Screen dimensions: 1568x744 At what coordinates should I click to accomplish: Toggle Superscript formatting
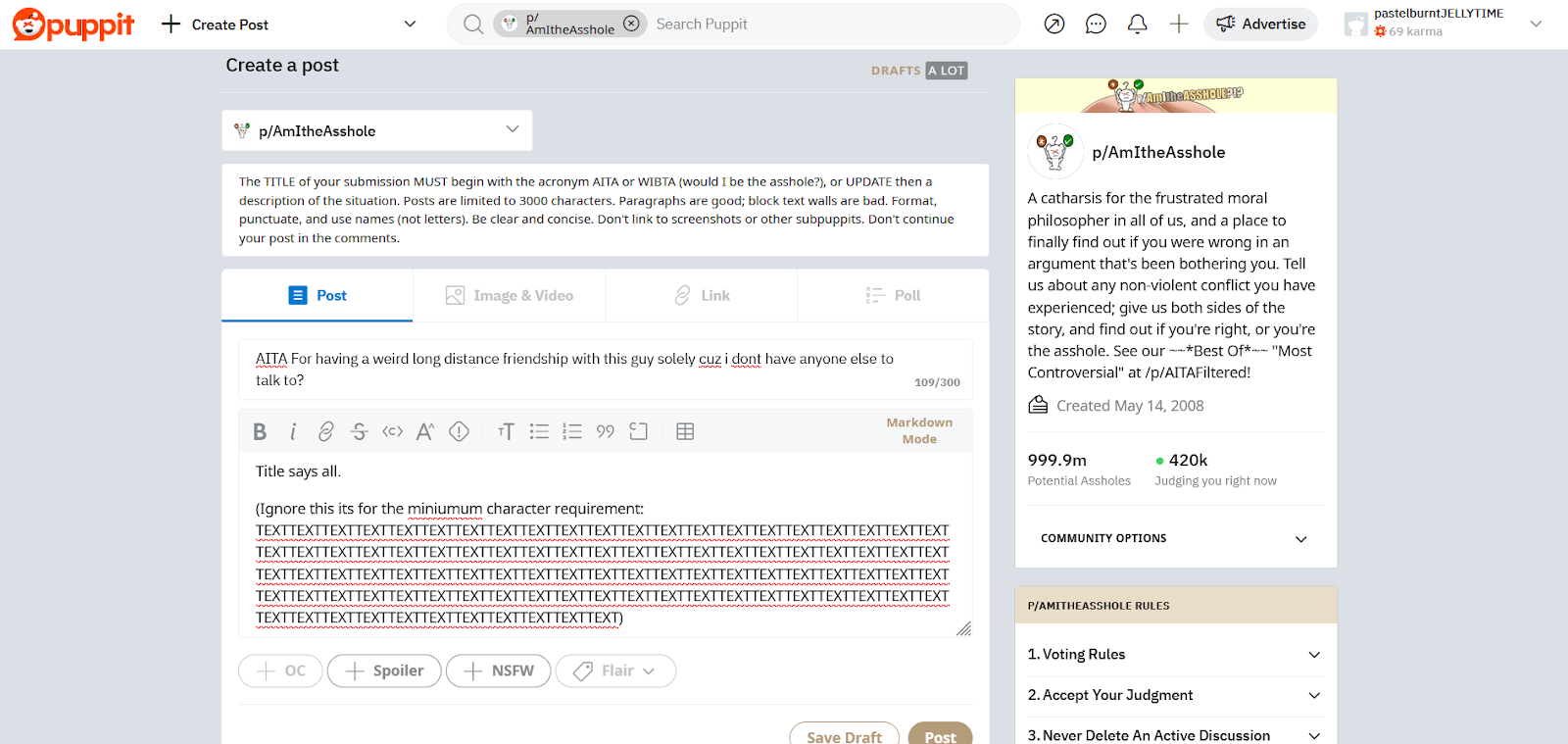coord(425,431)
